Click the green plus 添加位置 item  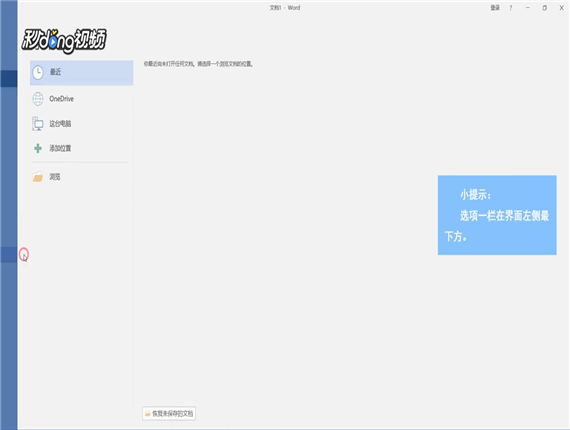pos(81,148)
